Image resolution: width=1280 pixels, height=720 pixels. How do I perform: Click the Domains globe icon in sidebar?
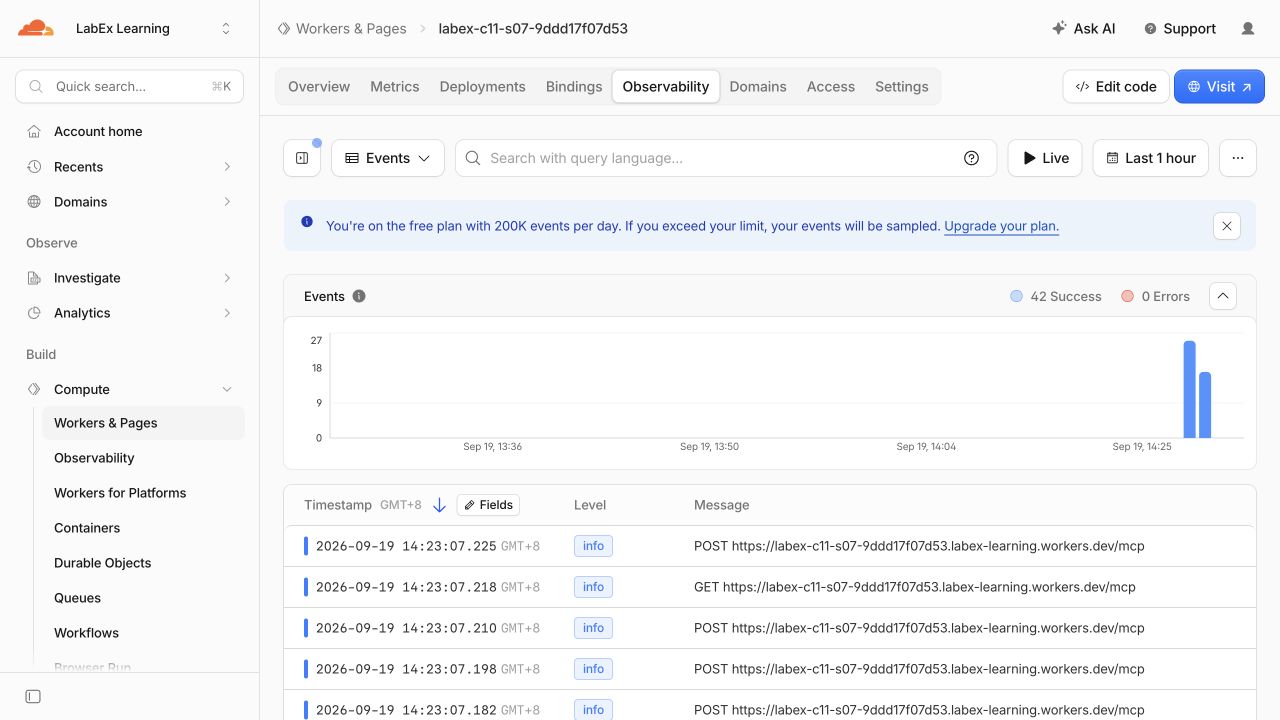pos(34,201)
